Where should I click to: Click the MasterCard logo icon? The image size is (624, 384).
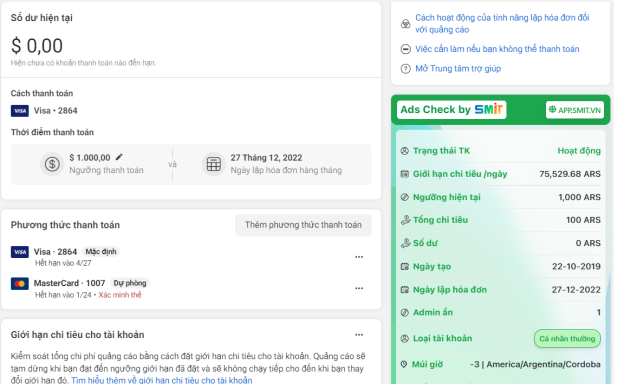20,284
